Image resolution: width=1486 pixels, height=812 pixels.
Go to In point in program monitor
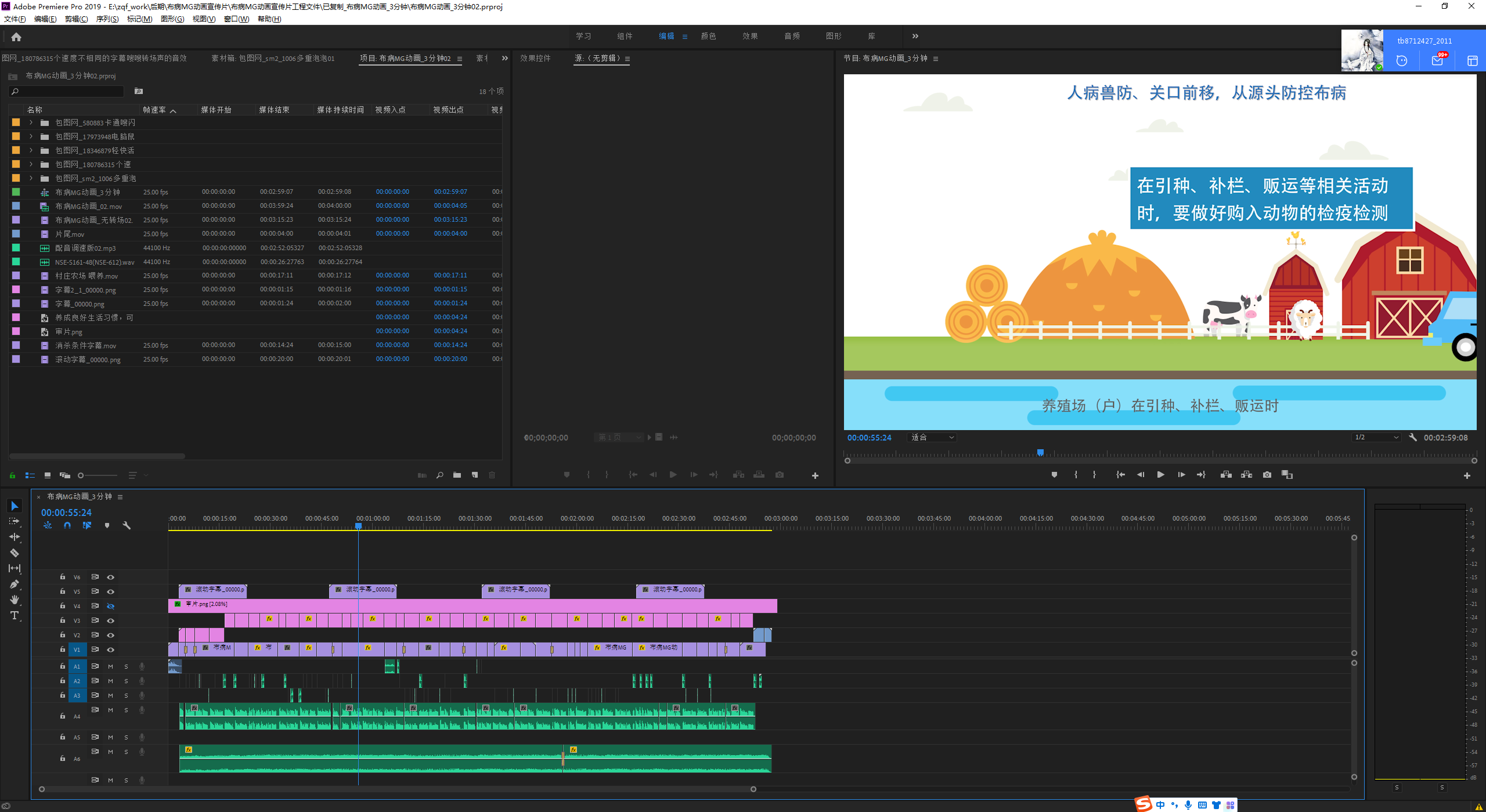[x=1120, y=475]
